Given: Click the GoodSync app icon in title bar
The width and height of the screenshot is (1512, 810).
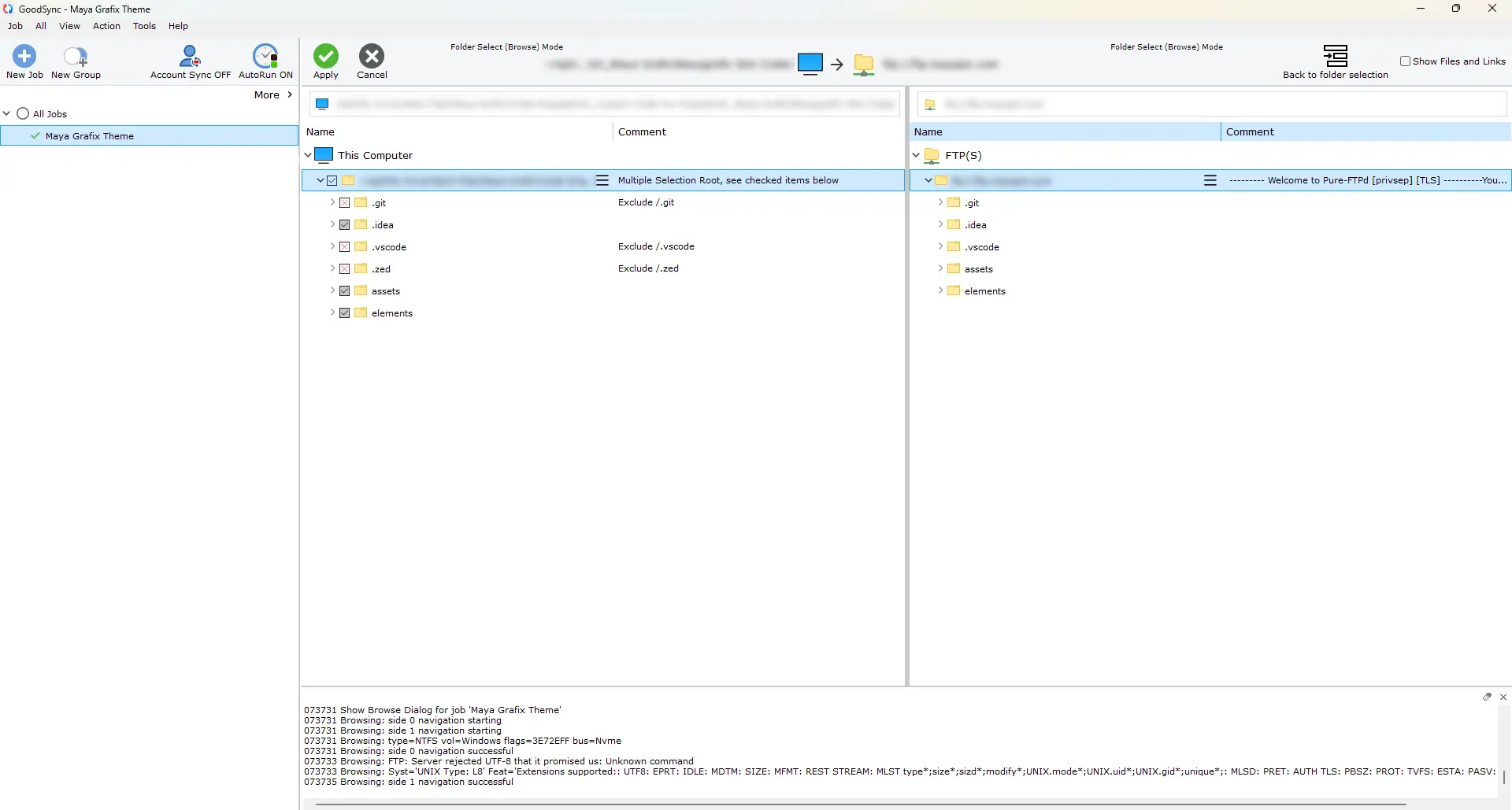Looking at the screenshot, I should (x=8, y=9).
